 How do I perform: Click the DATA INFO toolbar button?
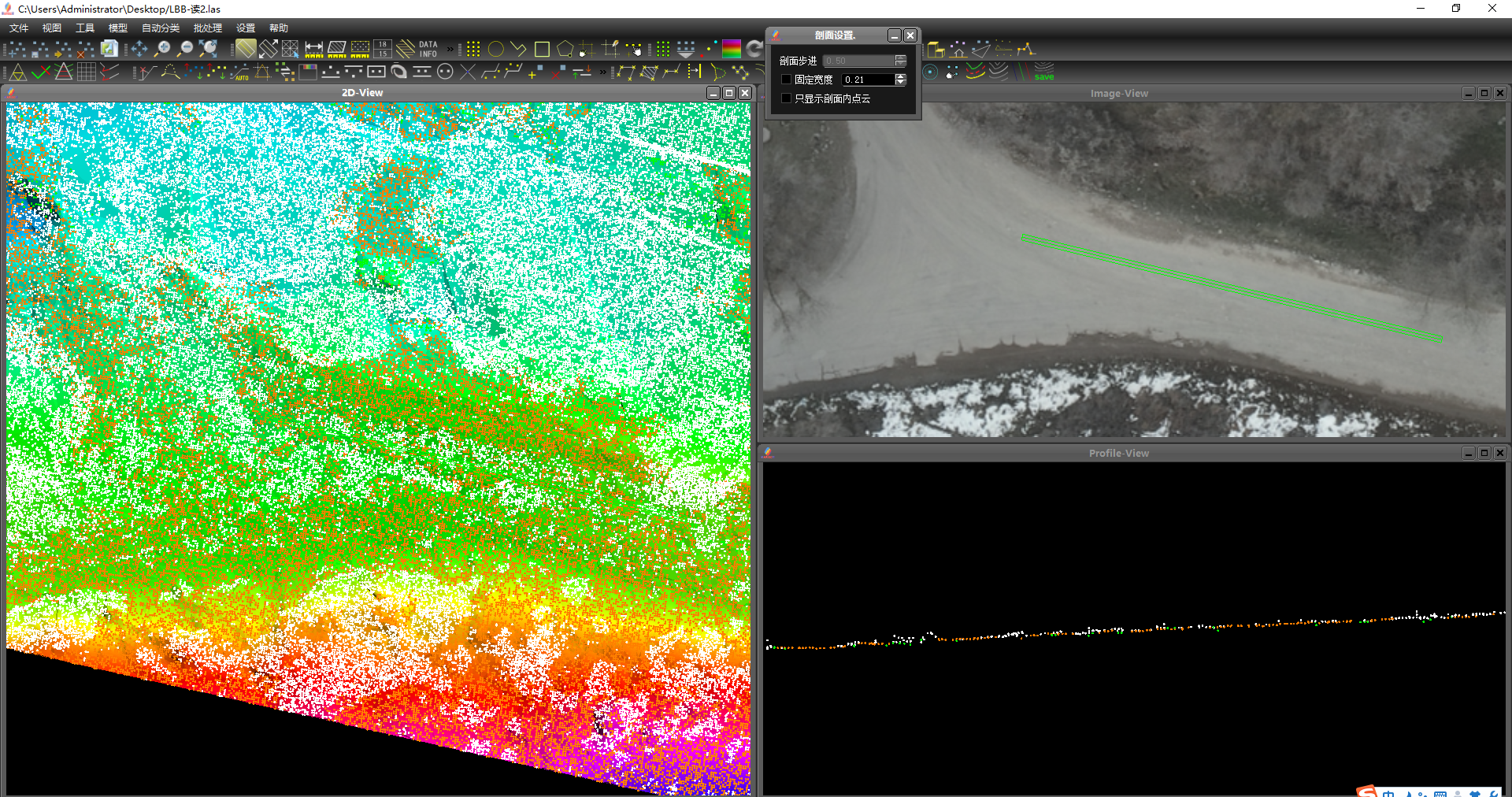(428, 50)
